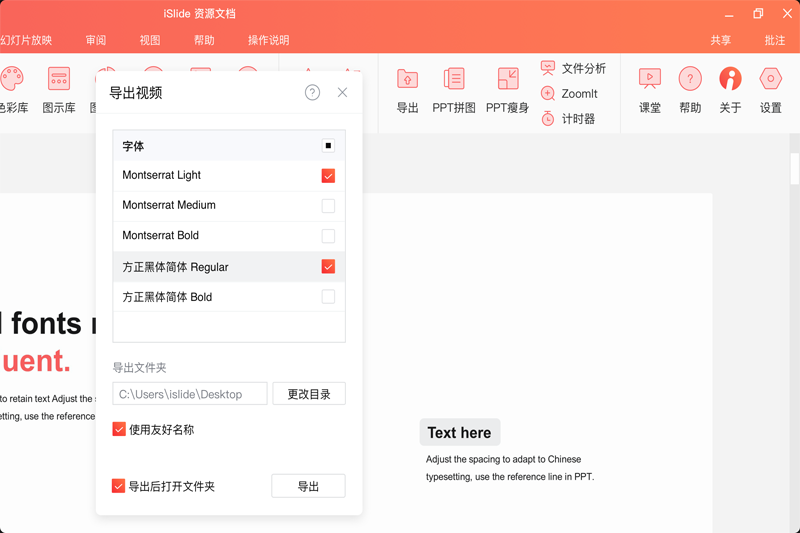Toggle the 使用友好名称 checkbox
800x533 pixels.
click(x=119, y=430)
